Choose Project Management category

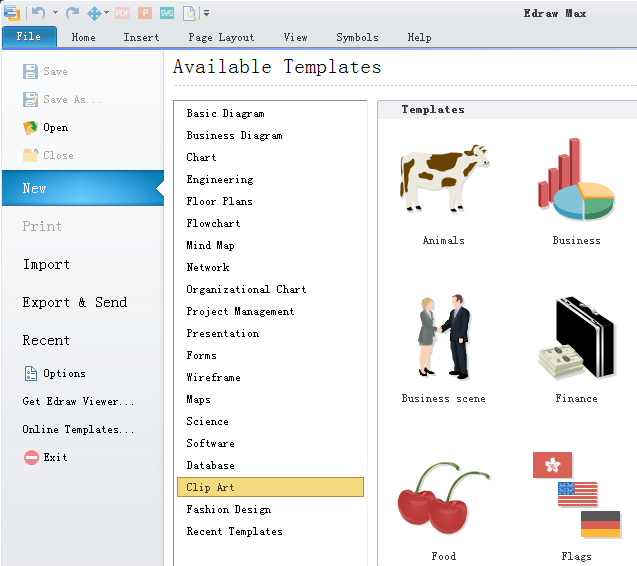click(240, 311)
